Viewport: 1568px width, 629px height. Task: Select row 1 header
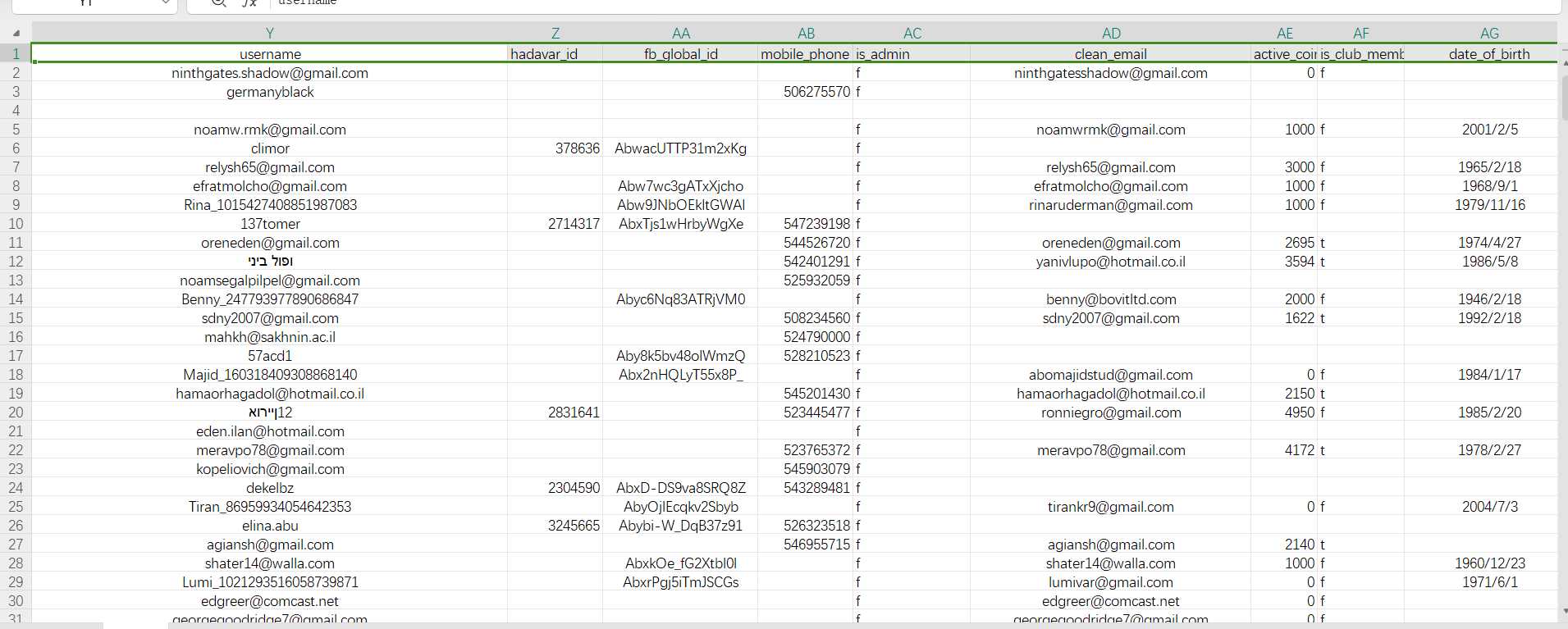pyautogui.click(x=16, y=53)
